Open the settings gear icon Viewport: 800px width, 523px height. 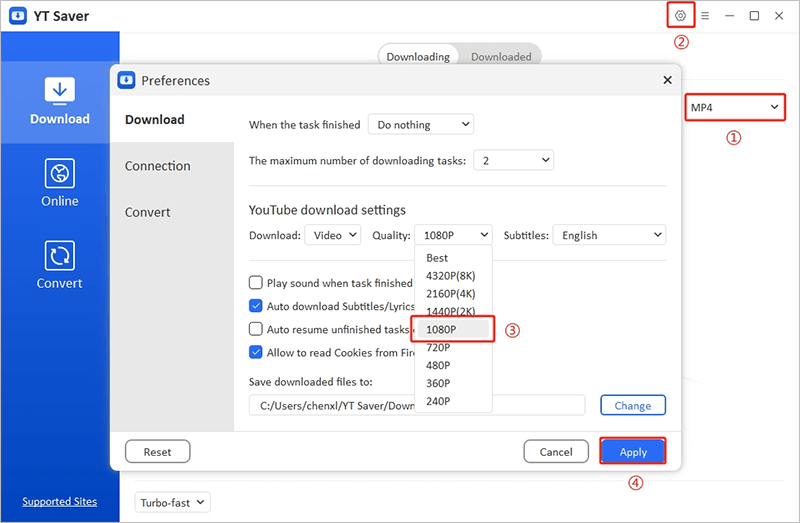(x=680, y=16)
